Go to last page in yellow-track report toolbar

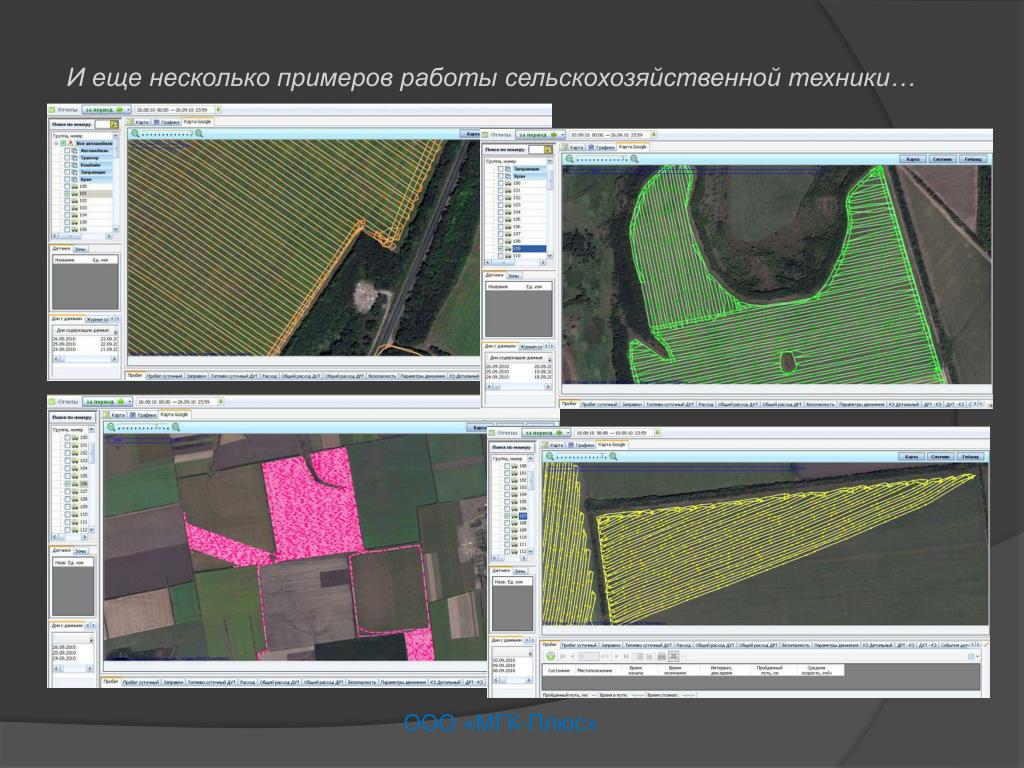(626, 656)
